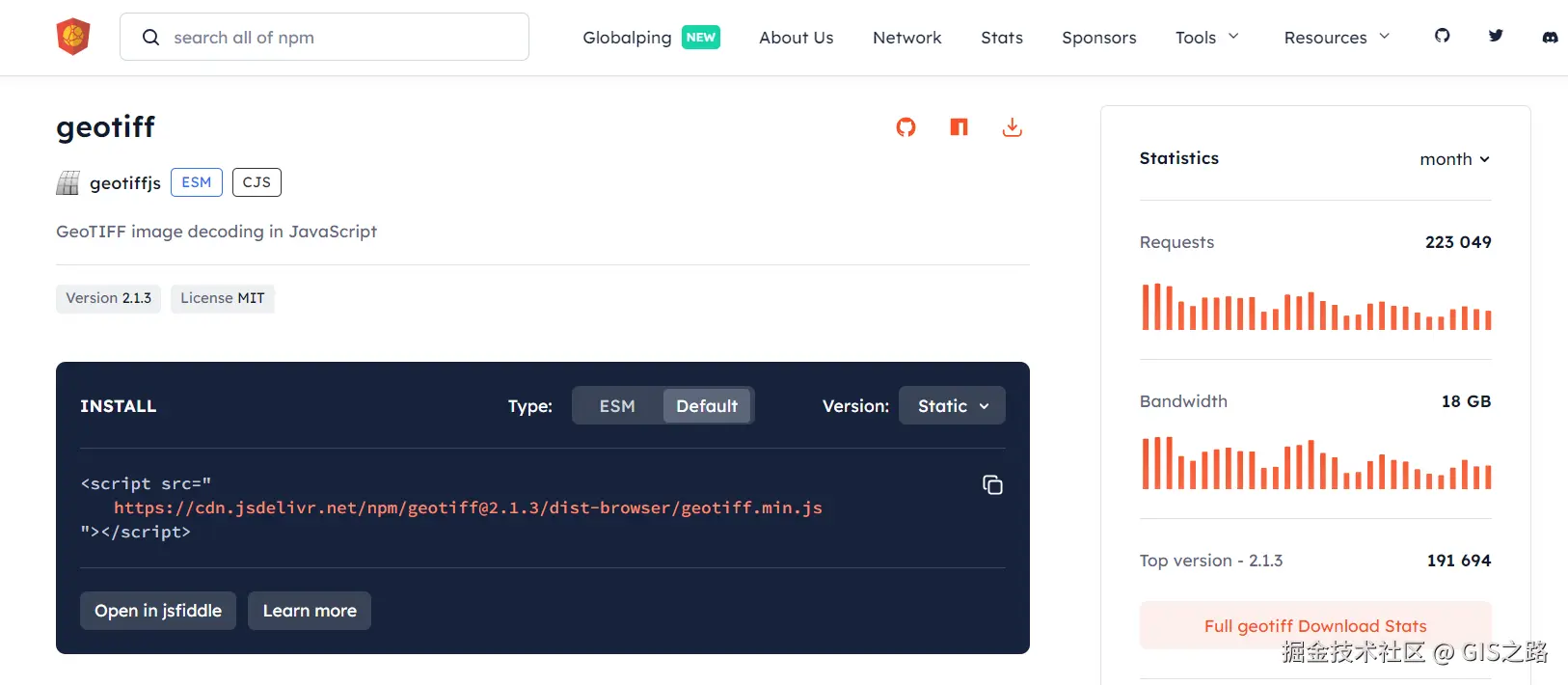Click the Top version - 2.1.3 label
This screenshot has height=685, width=1568.
(x=1211, y=561)
